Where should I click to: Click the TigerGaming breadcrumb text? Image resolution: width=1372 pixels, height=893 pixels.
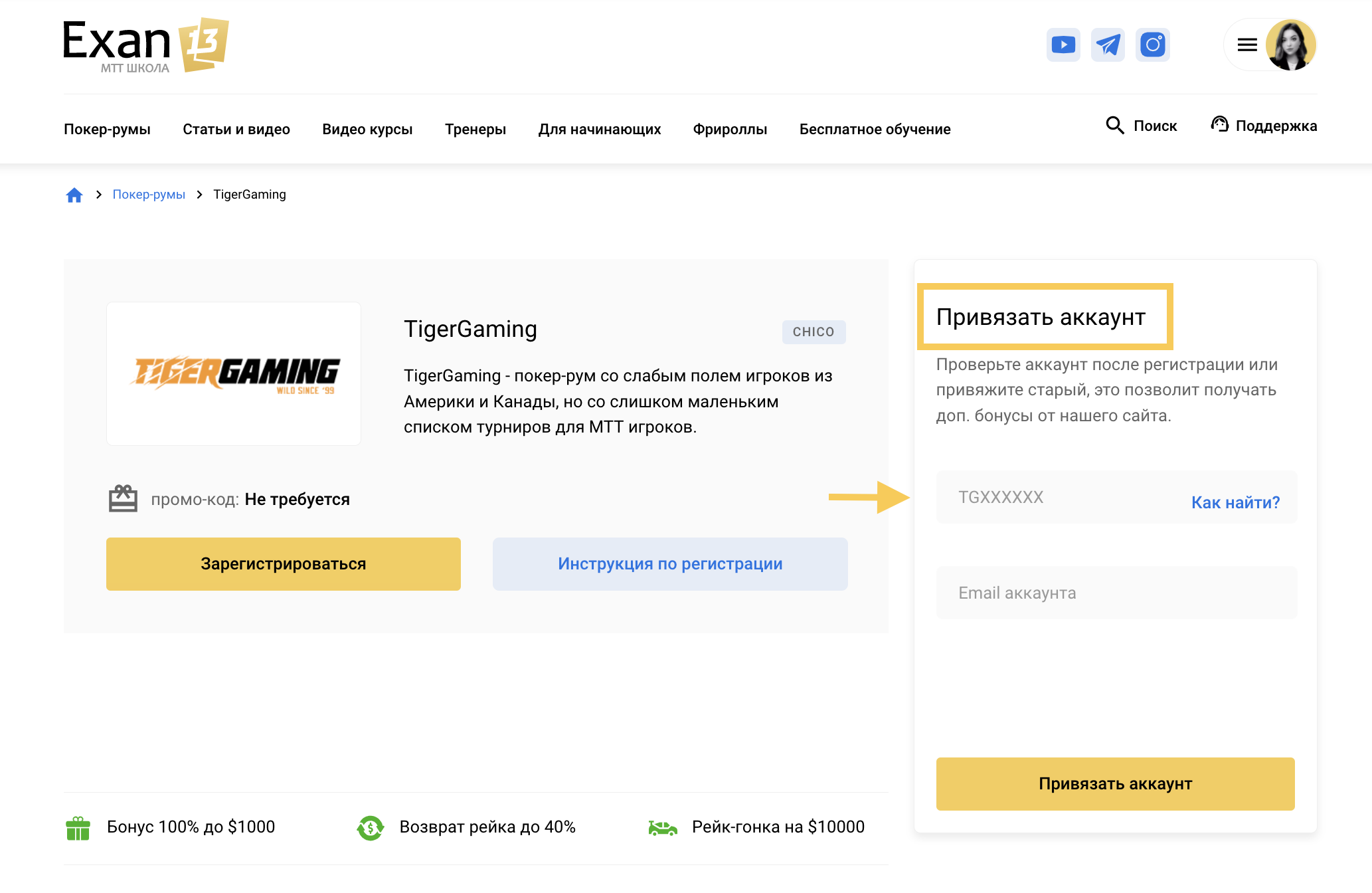click(250, 194)
